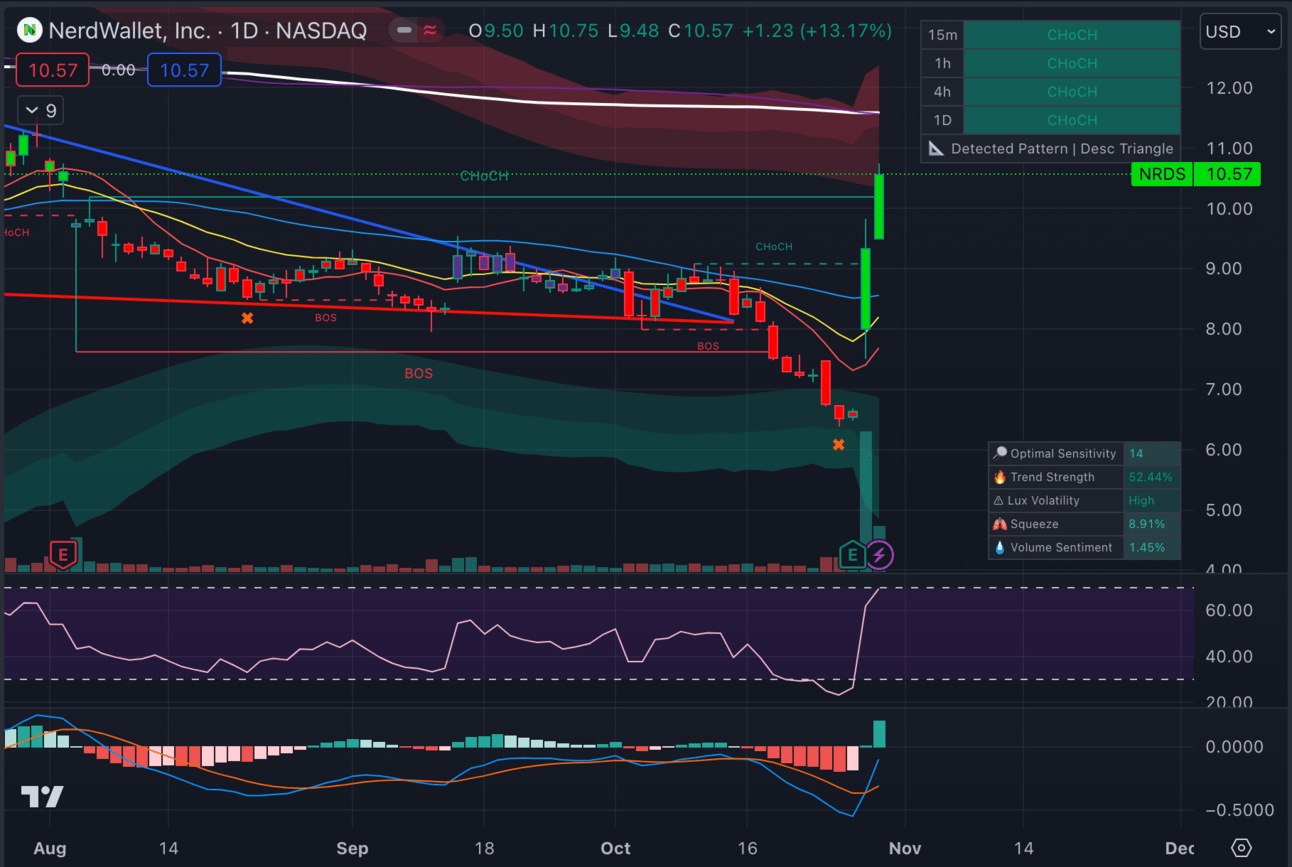Click the high price value H10.75

(x=565, y=31)
